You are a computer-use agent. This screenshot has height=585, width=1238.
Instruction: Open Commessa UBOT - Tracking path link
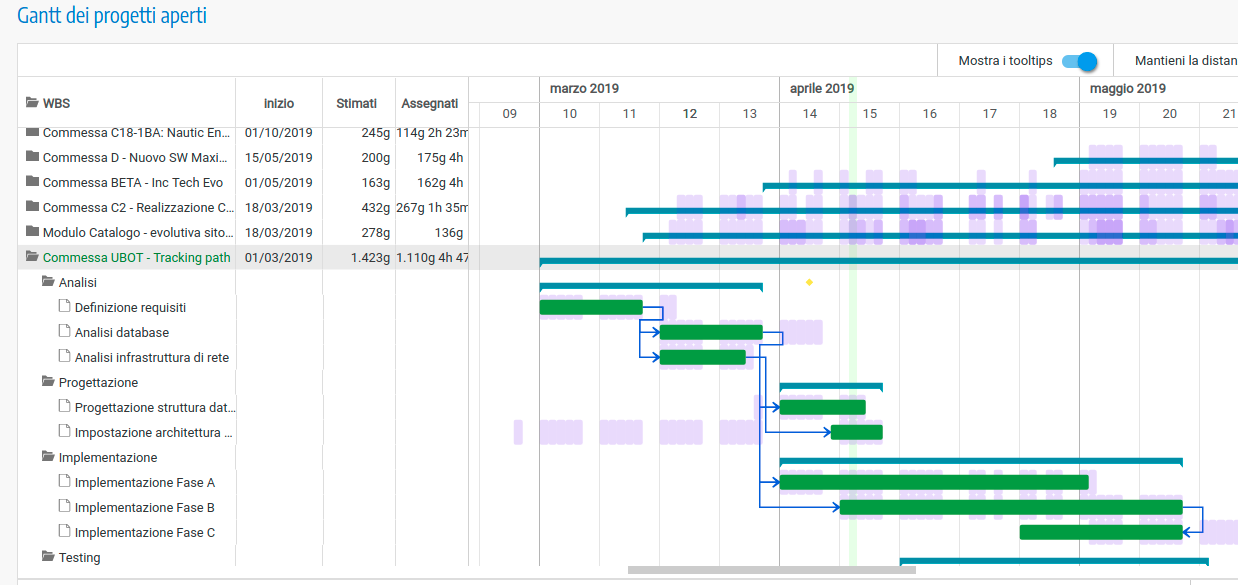136,257
